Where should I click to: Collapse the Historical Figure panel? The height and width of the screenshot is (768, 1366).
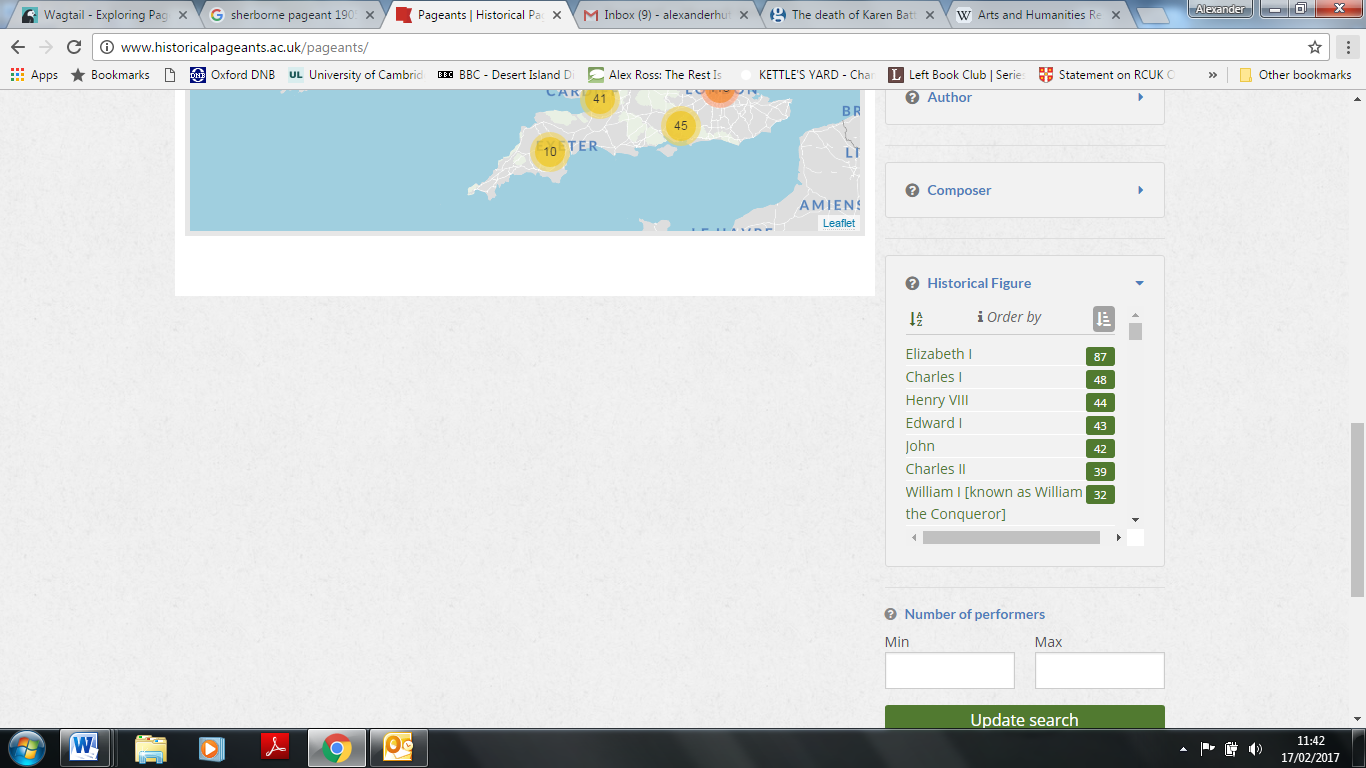click(x=1140, y=283)
